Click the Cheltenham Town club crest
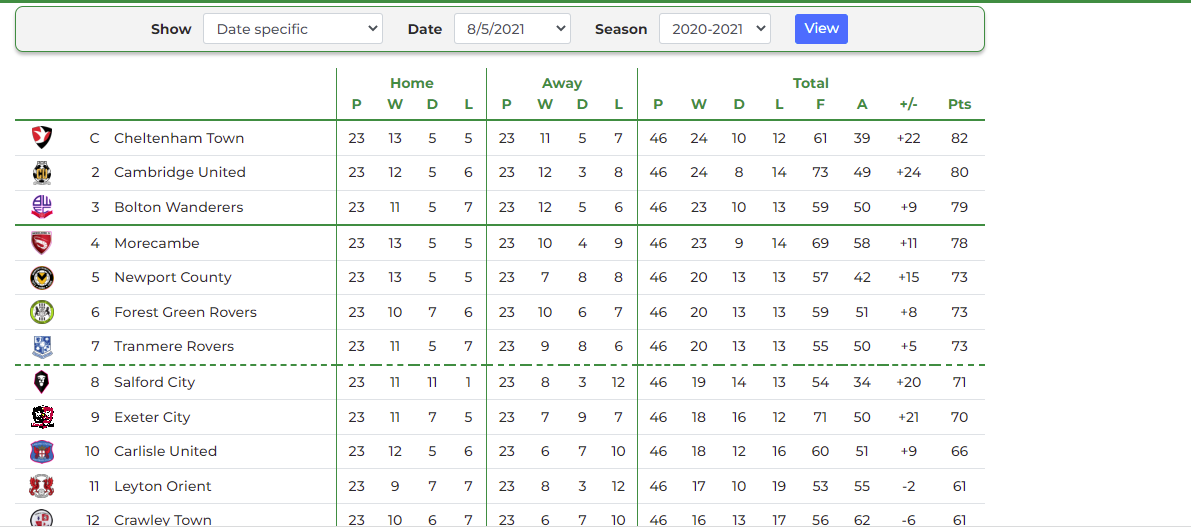Screen dimensions: 1191x529 coord(41,138)
